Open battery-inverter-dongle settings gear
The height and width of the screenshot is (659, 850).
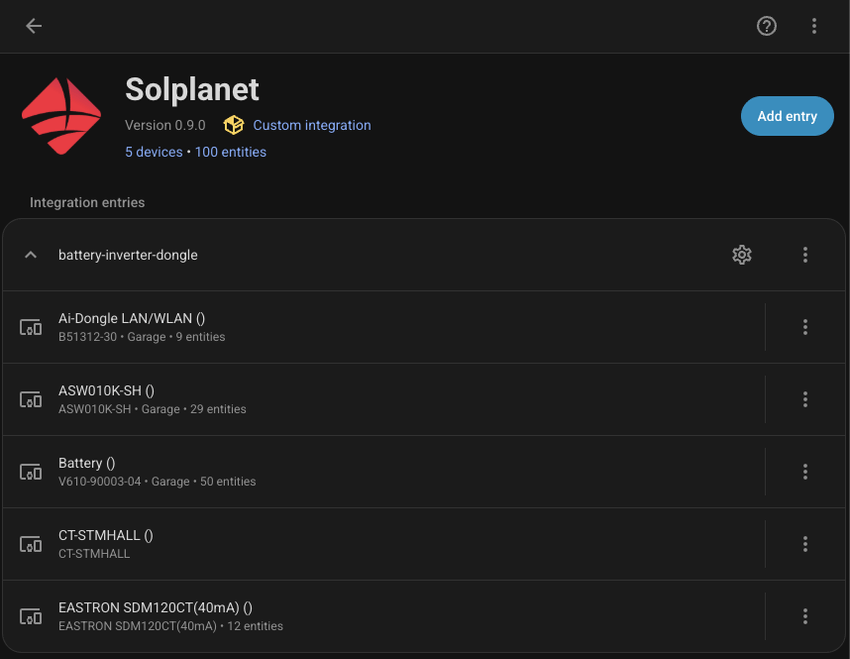(741, 255)
